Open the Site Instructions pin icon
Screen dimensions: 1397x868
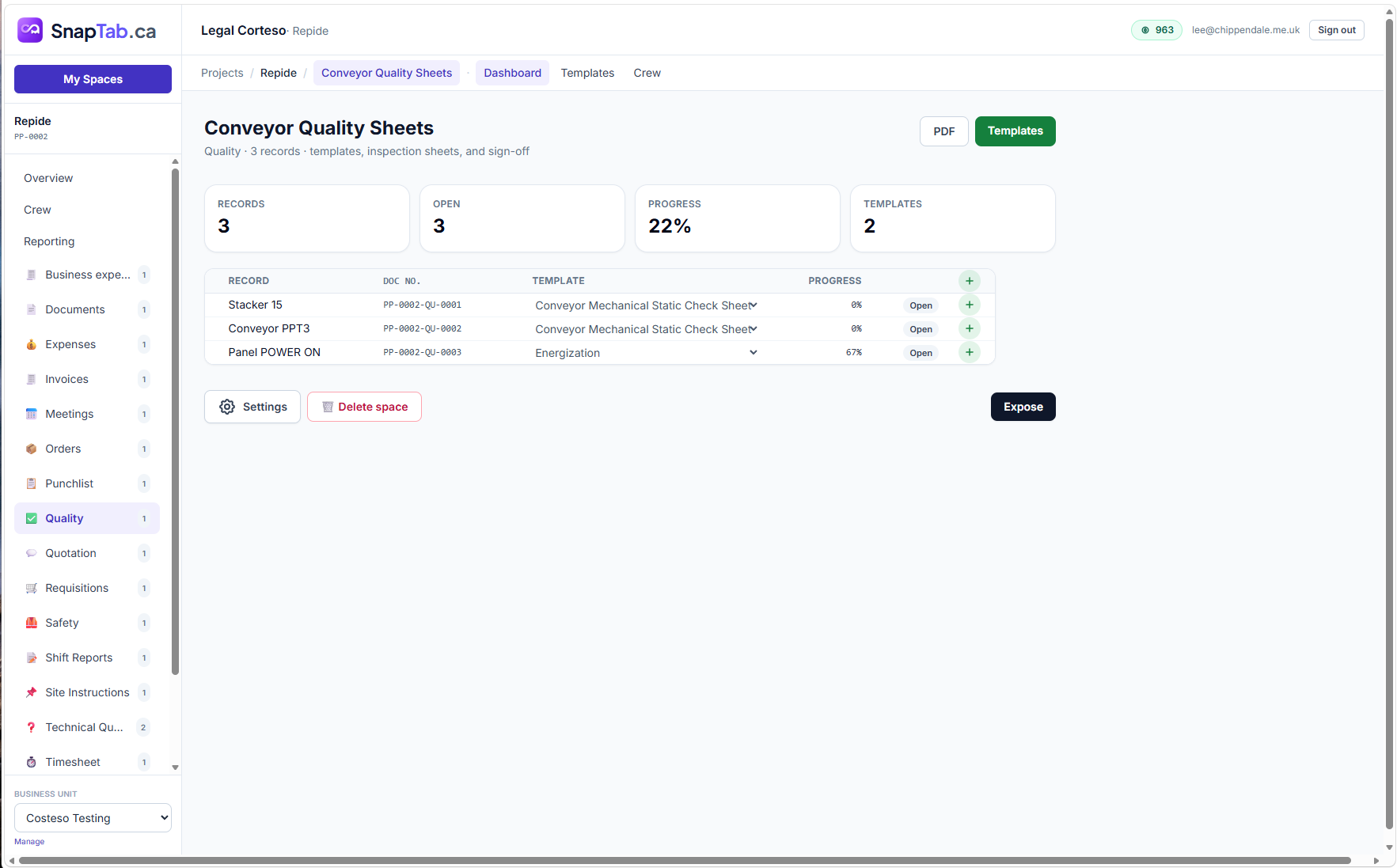point(32,692)
